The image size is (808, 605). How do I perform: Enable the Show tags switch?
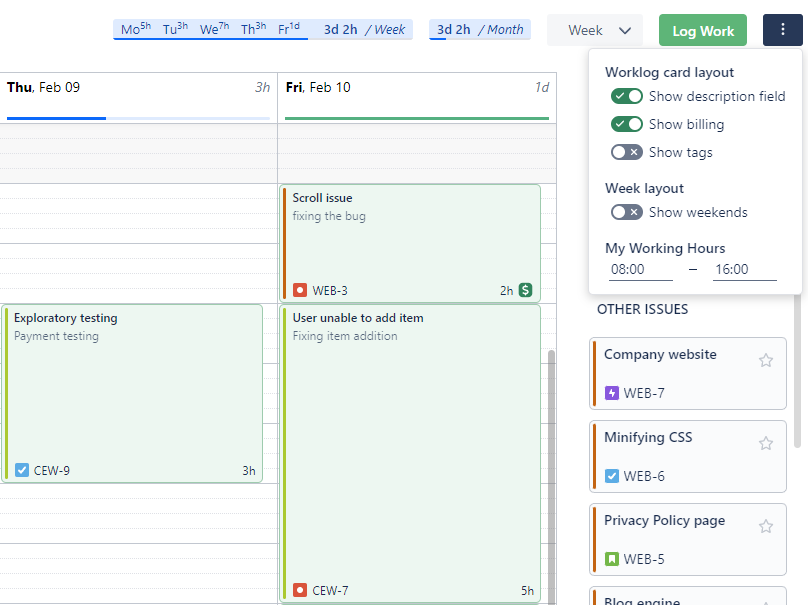tap(627, 152)
